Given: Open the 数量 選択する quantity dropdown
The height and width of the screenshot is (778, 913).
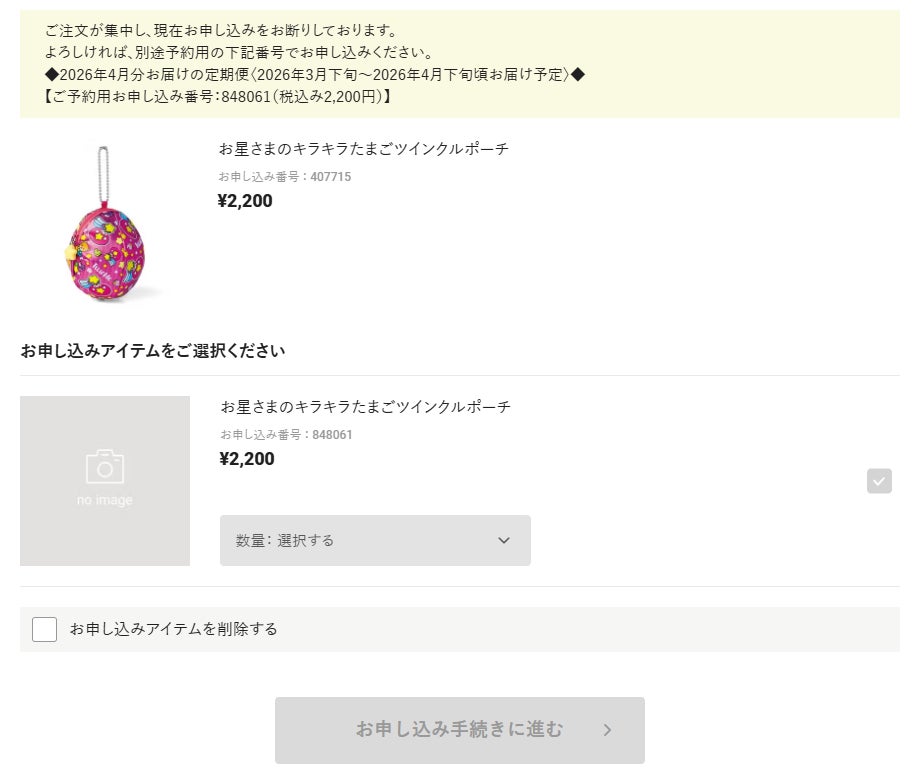Looking at the screenshot, I should click(375, 540).
